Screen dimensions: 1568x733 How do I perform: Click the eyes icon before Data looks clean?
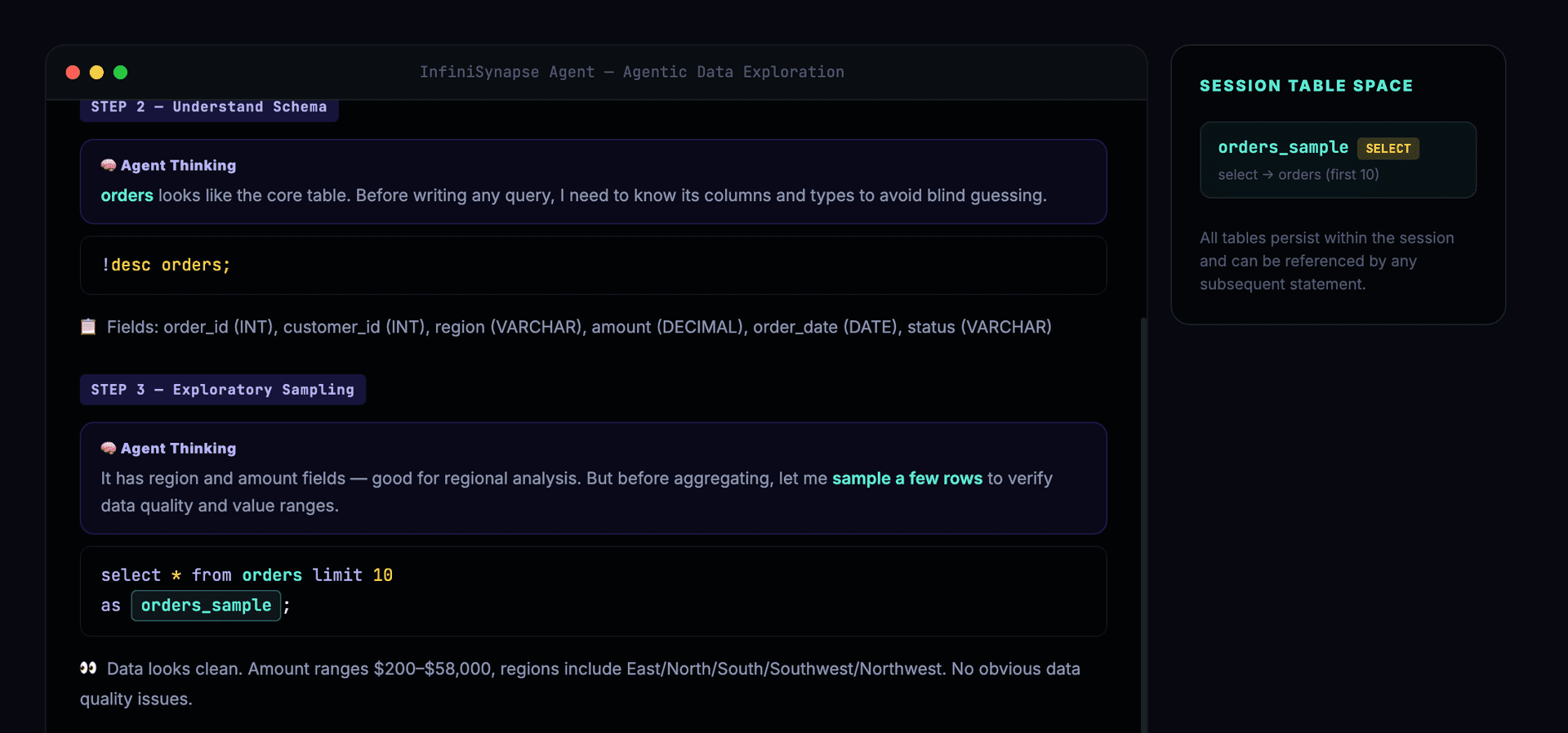click(88, 668)
